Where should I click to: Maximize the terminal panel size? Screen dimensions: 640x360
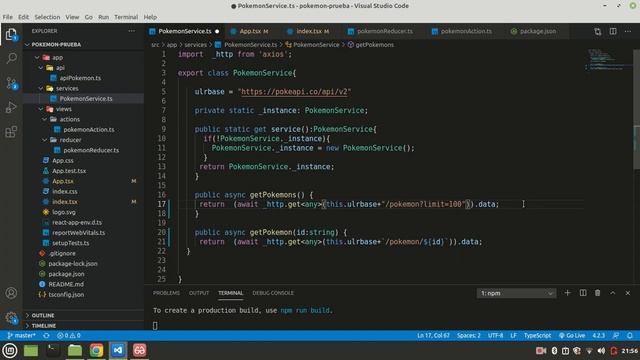[x=613, y=293]
